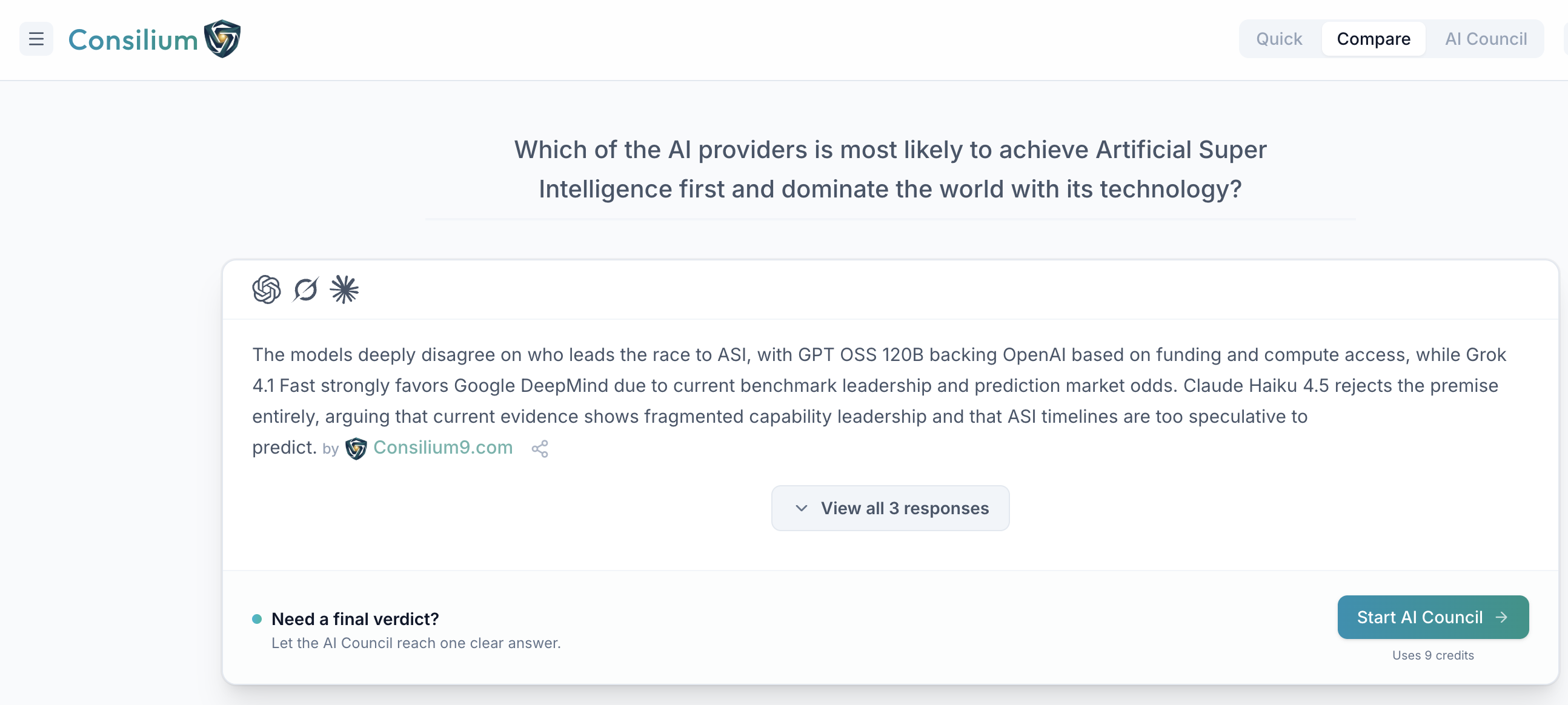Click the share icon after summary
The height and width of the screenshot is (705, 1568).
click(539, 449)
